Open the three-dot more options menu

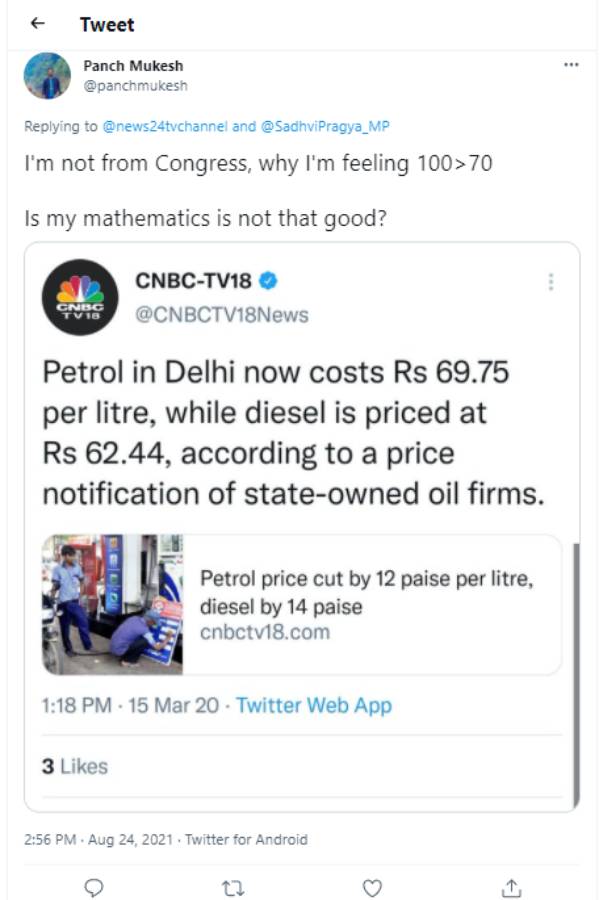coord(571,65)
